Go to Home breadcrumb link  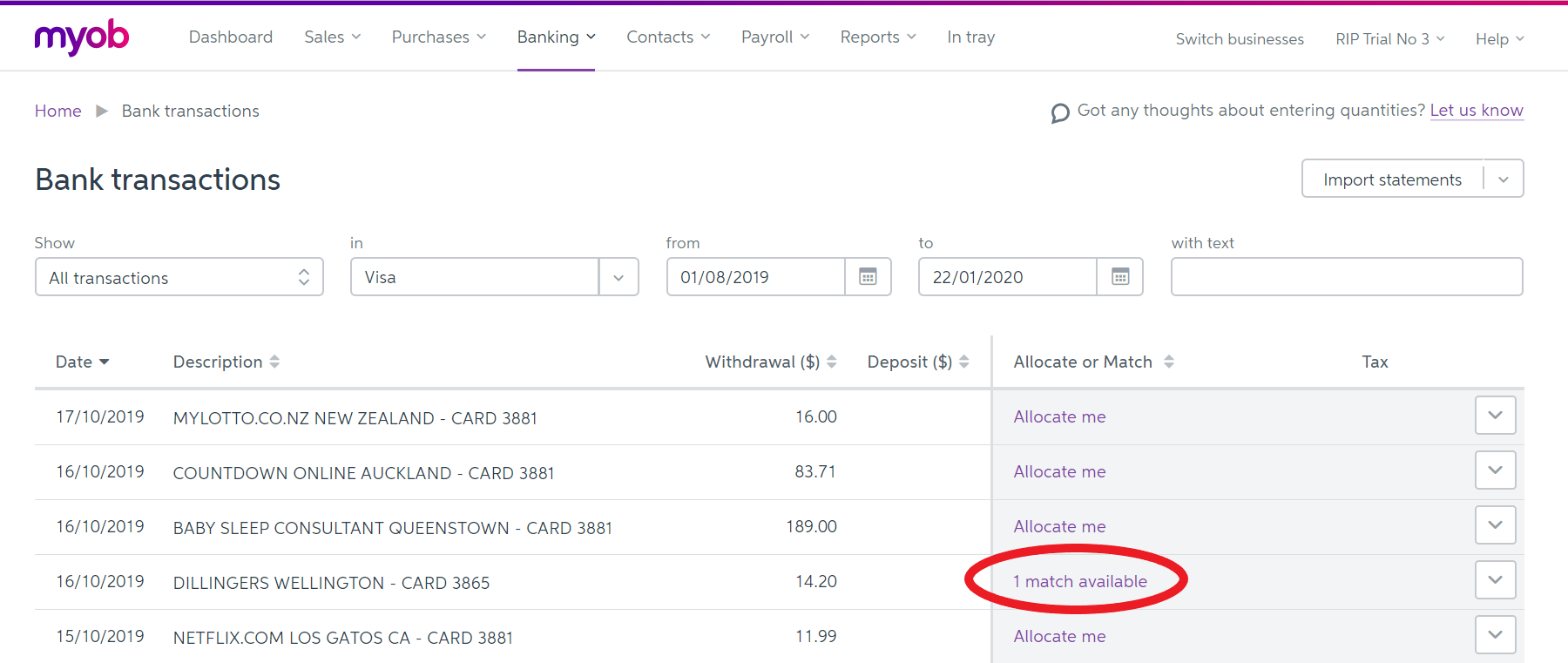pos(58,111)
